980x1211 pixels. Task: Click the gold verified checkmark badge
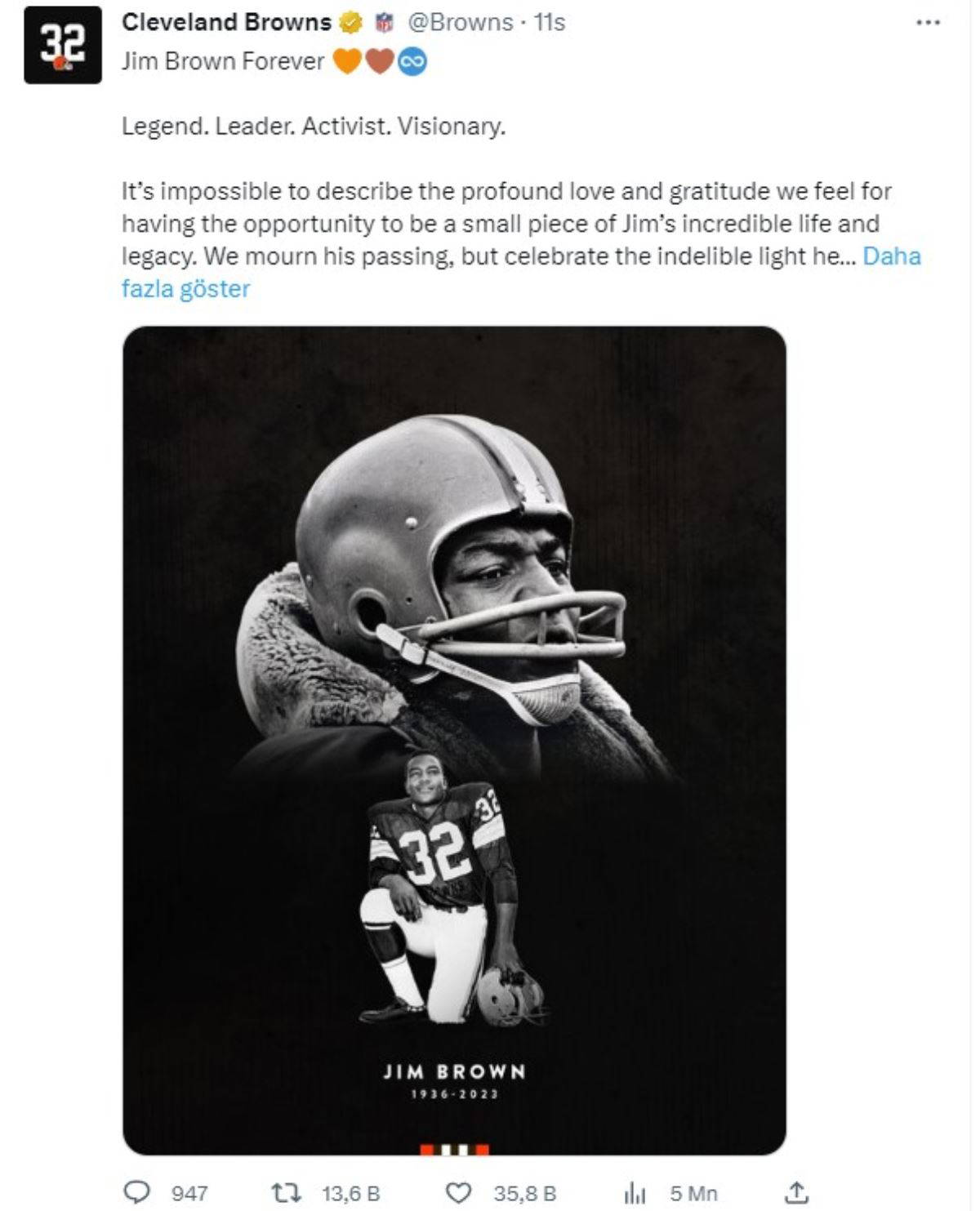(350, 23)
